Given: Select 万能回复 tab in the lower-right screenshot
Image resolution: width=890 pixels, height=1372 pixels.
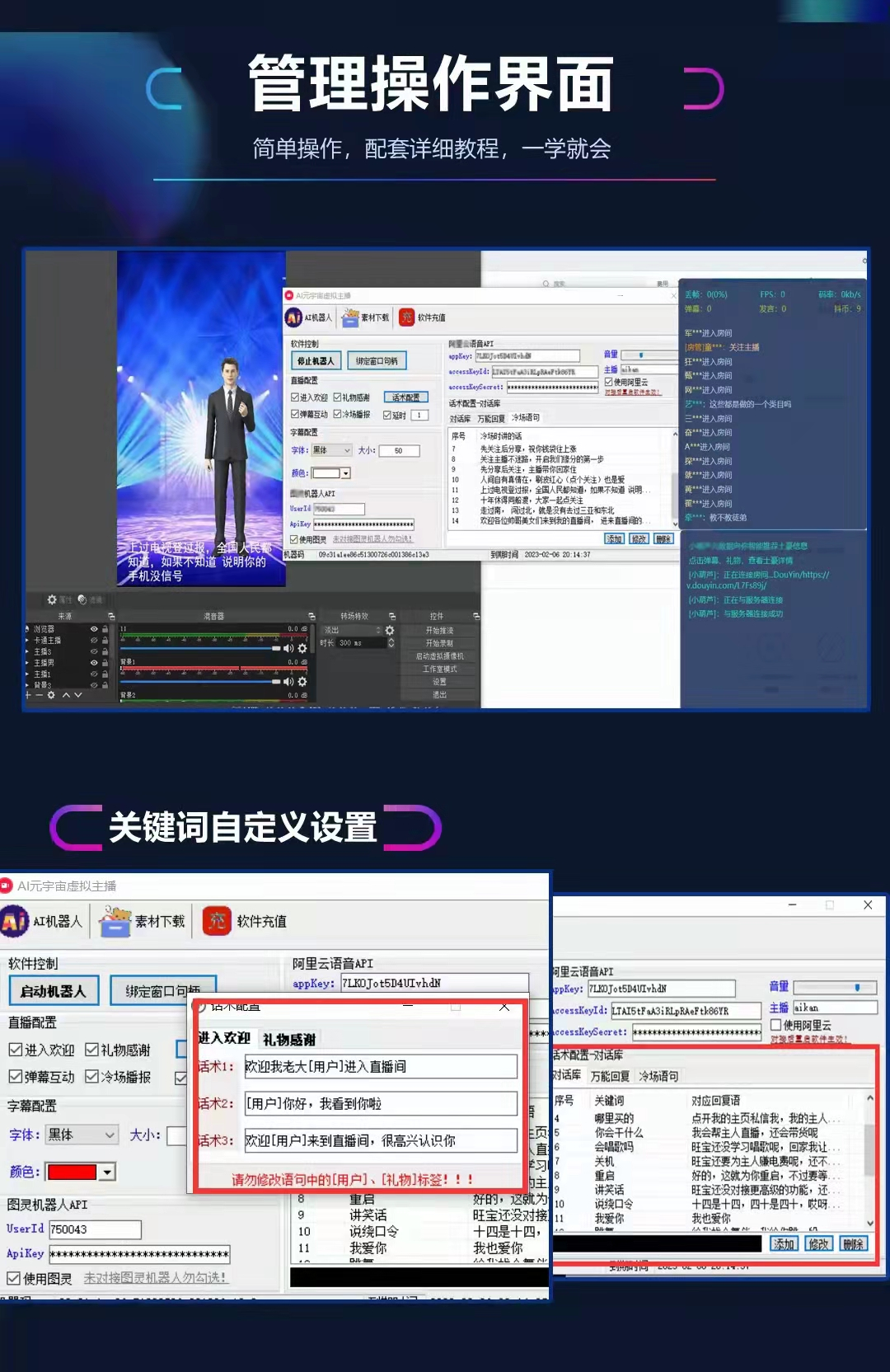Looking at the screenshot, I should click(x=610, y=1076).
